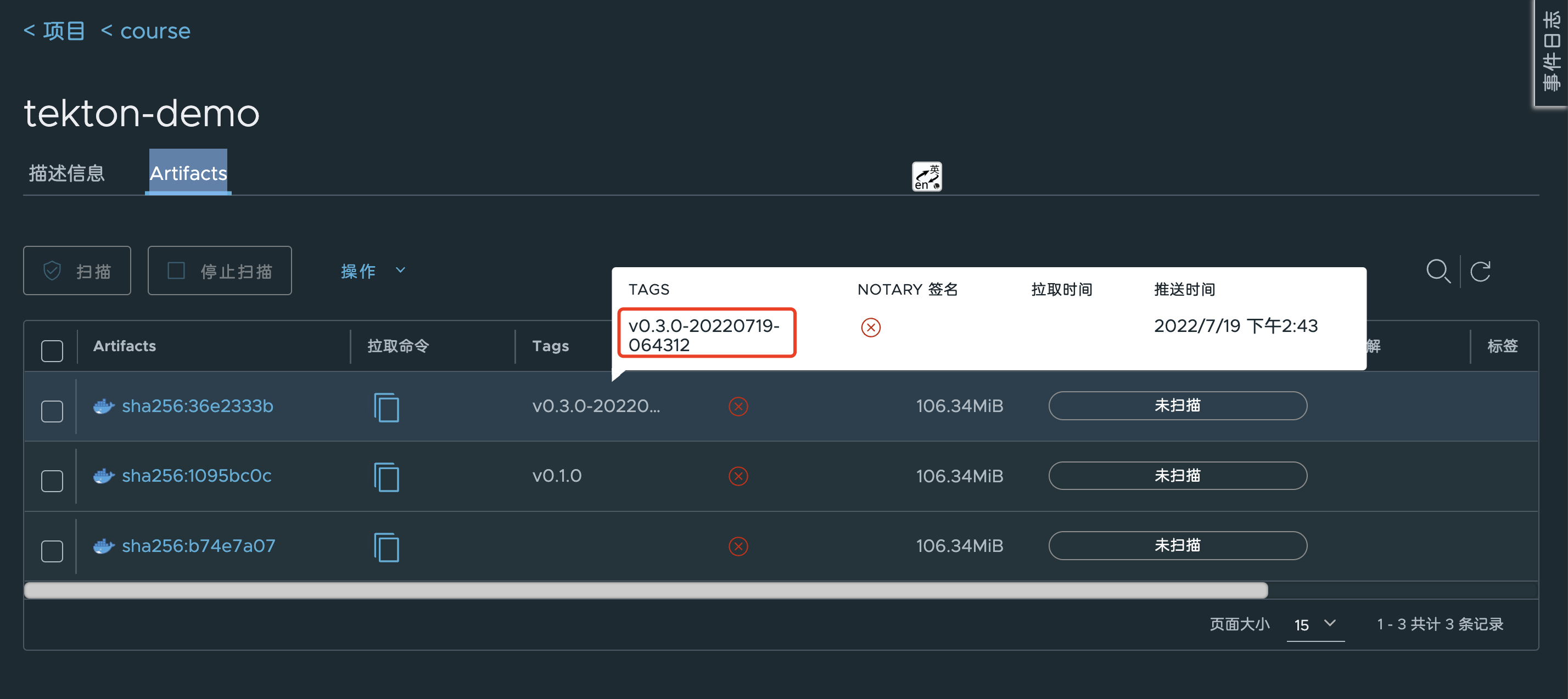
Task: Click the search magnifier icon
Action: click(x=1438, y=270)
